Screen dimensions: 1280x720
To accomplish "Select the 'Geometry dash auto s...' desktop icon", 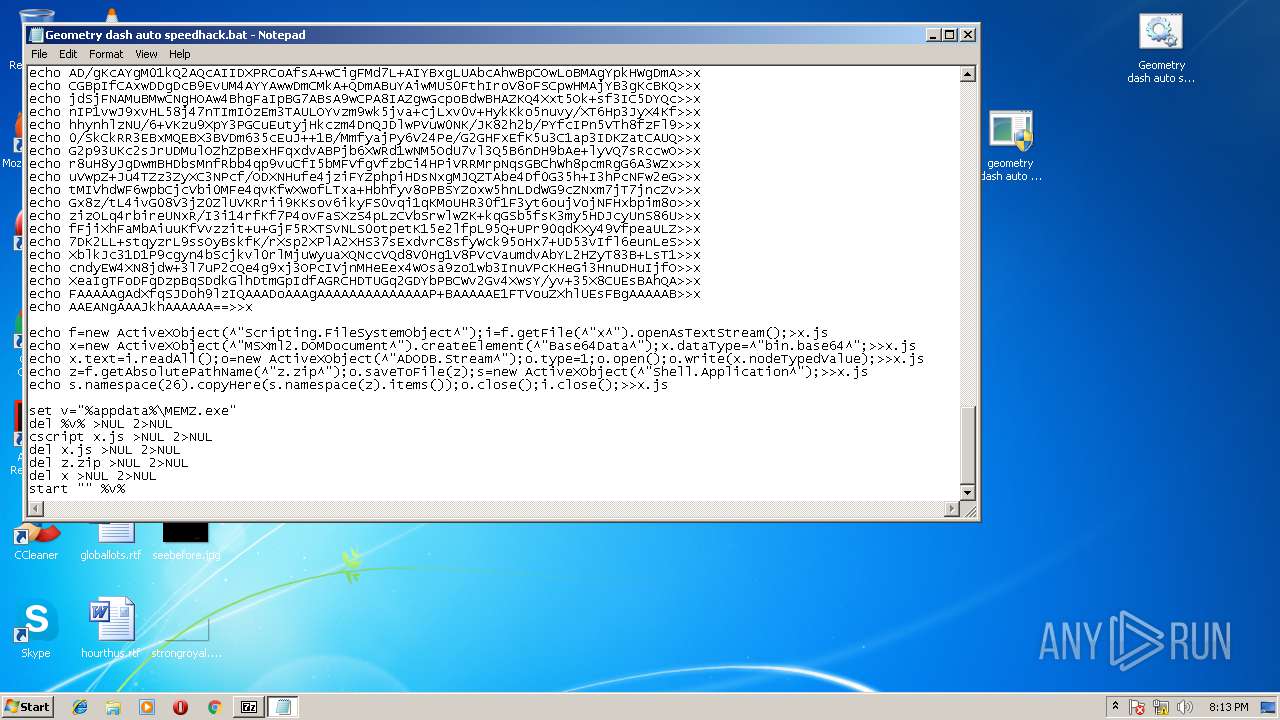I will click(x=1161, y=48).
